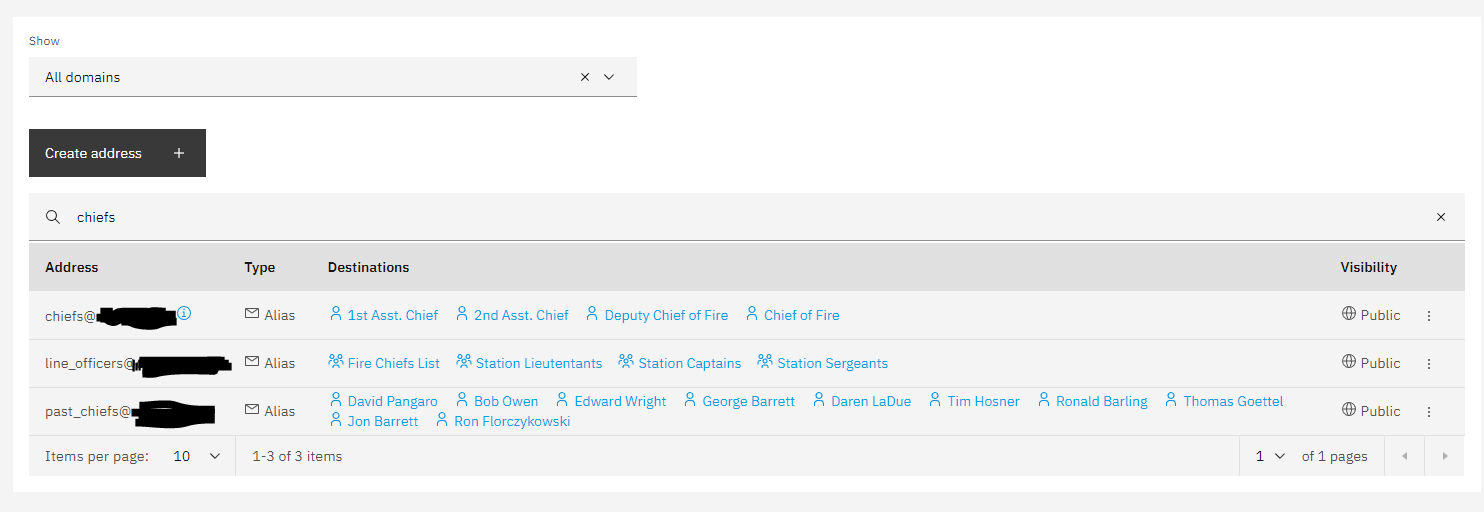Open options menu for line_officers@ row
This screenshot has height=512, width=1484.
point(1429,364)
